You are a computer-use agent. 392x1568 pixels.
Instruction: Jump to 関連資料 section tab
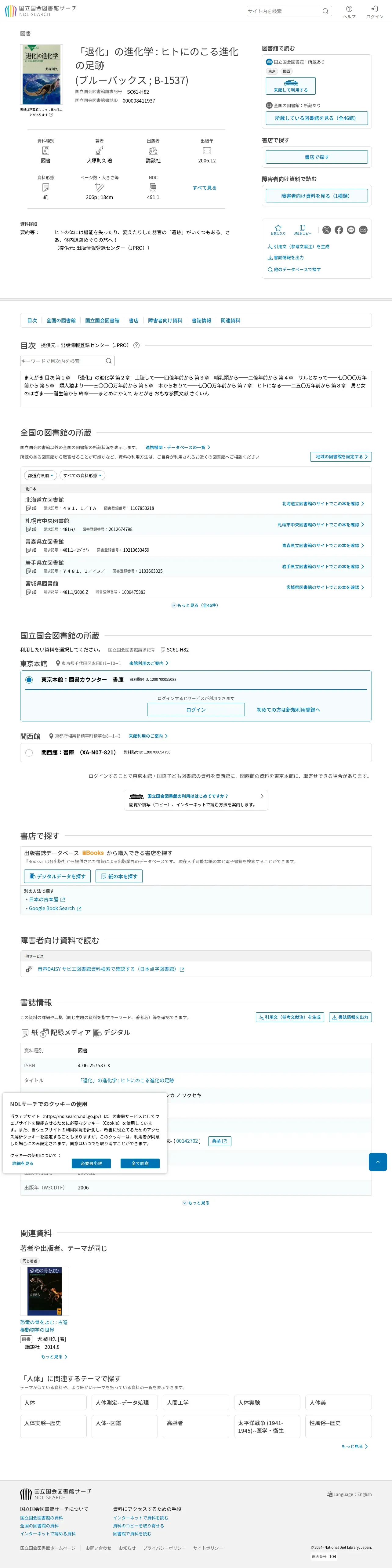click(x=231, y=320)
